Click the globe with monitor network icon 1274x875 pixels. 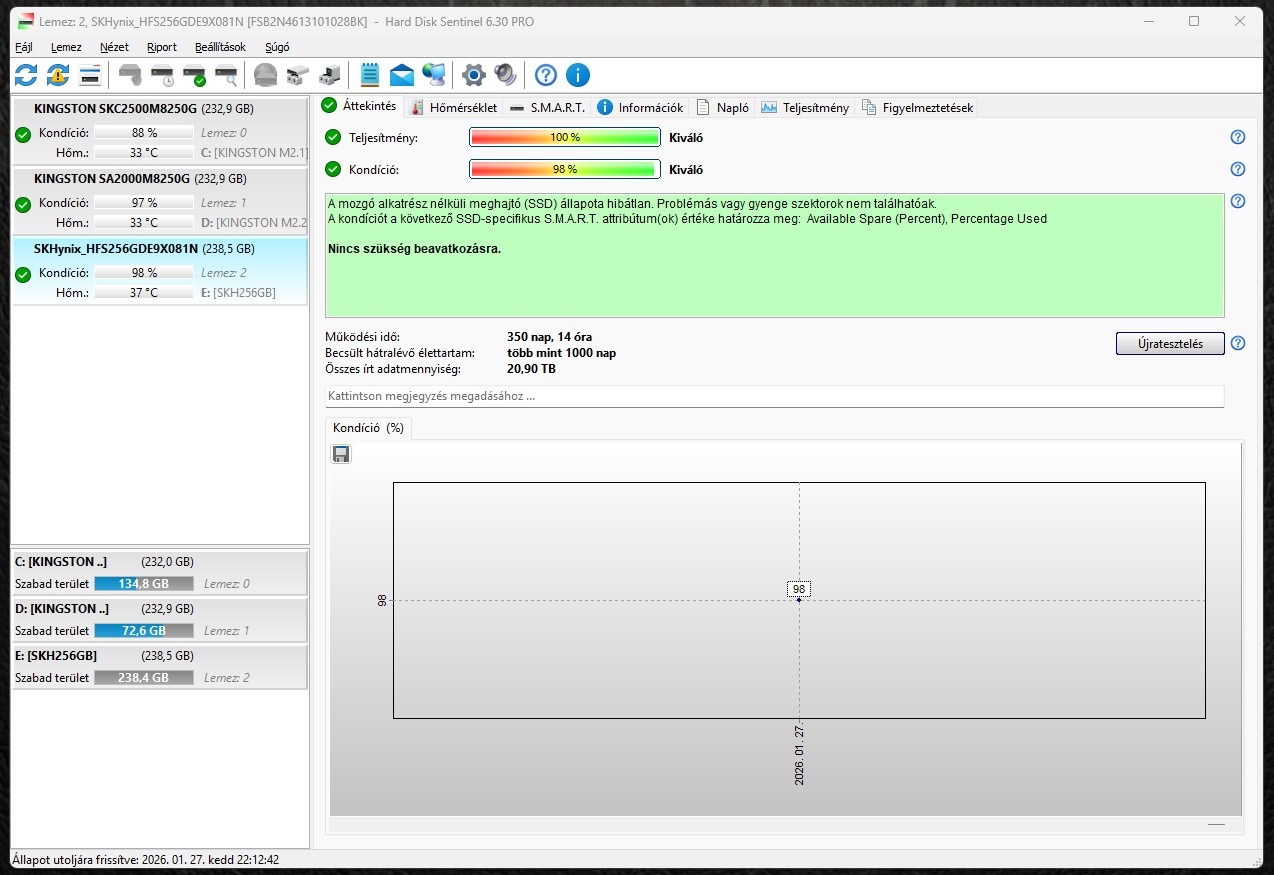tap(434, 75)
